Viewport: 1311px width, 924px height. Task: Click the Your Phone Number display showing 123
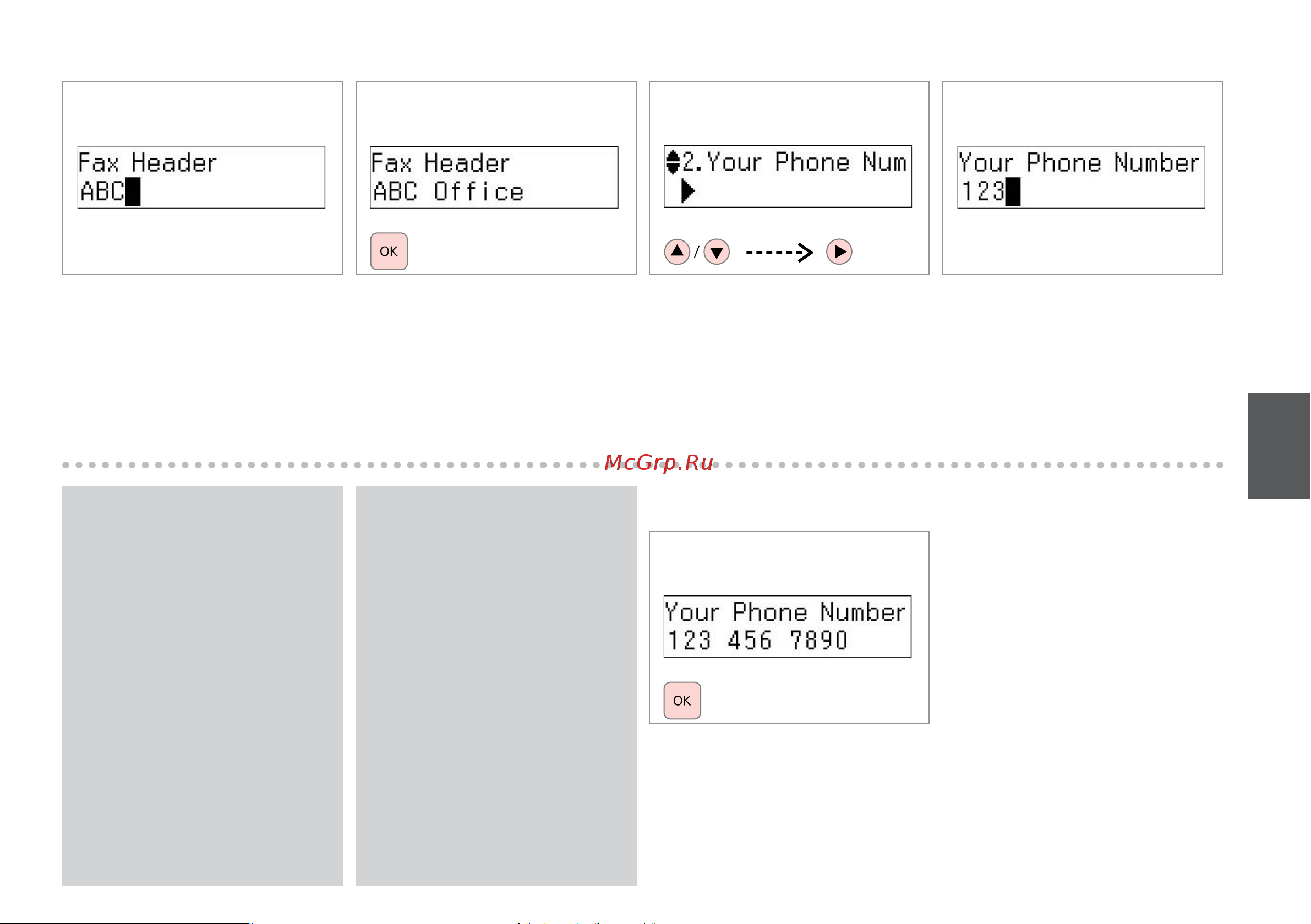point(1081,178)
